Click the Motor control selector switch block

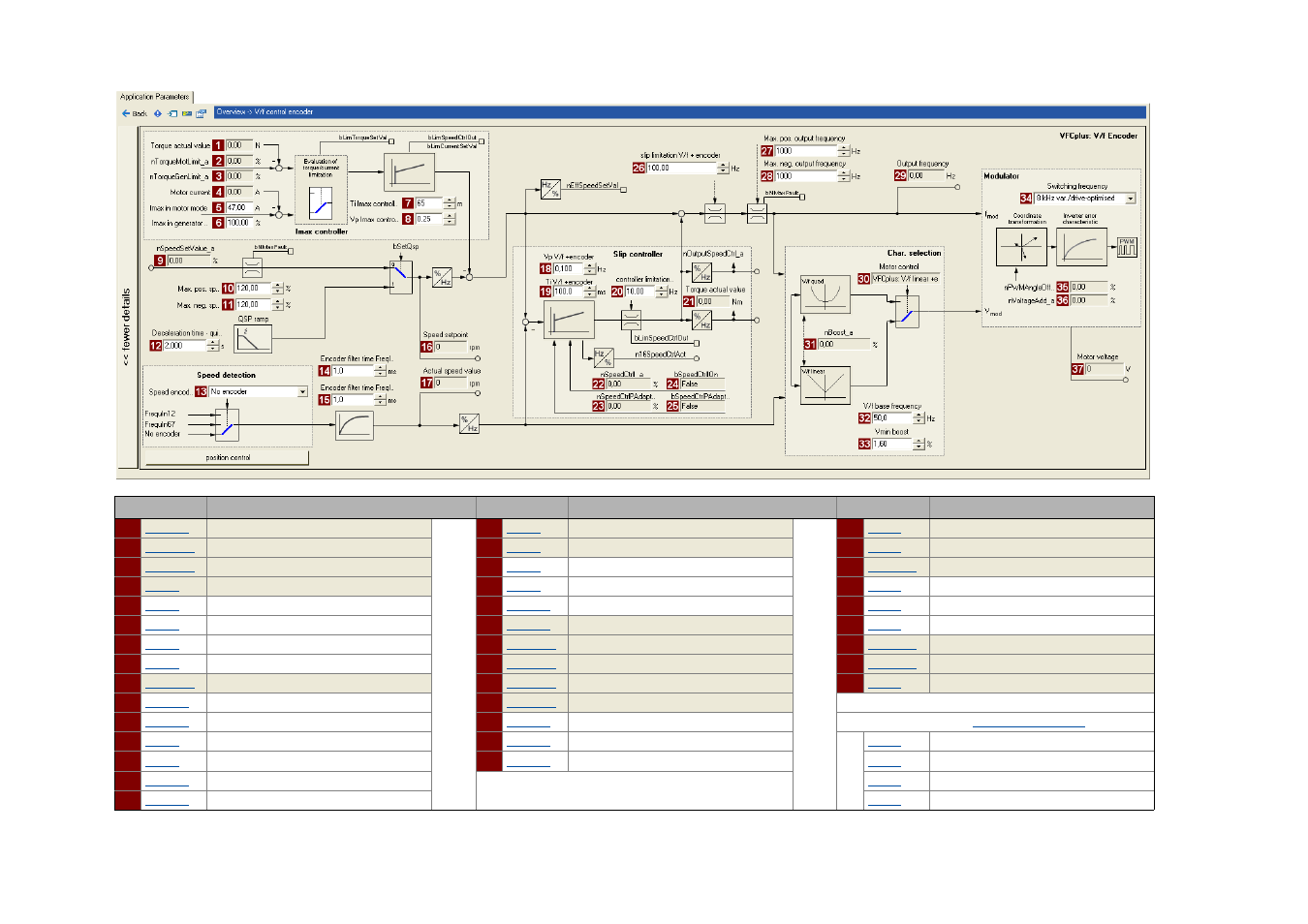tap(907, 312)
